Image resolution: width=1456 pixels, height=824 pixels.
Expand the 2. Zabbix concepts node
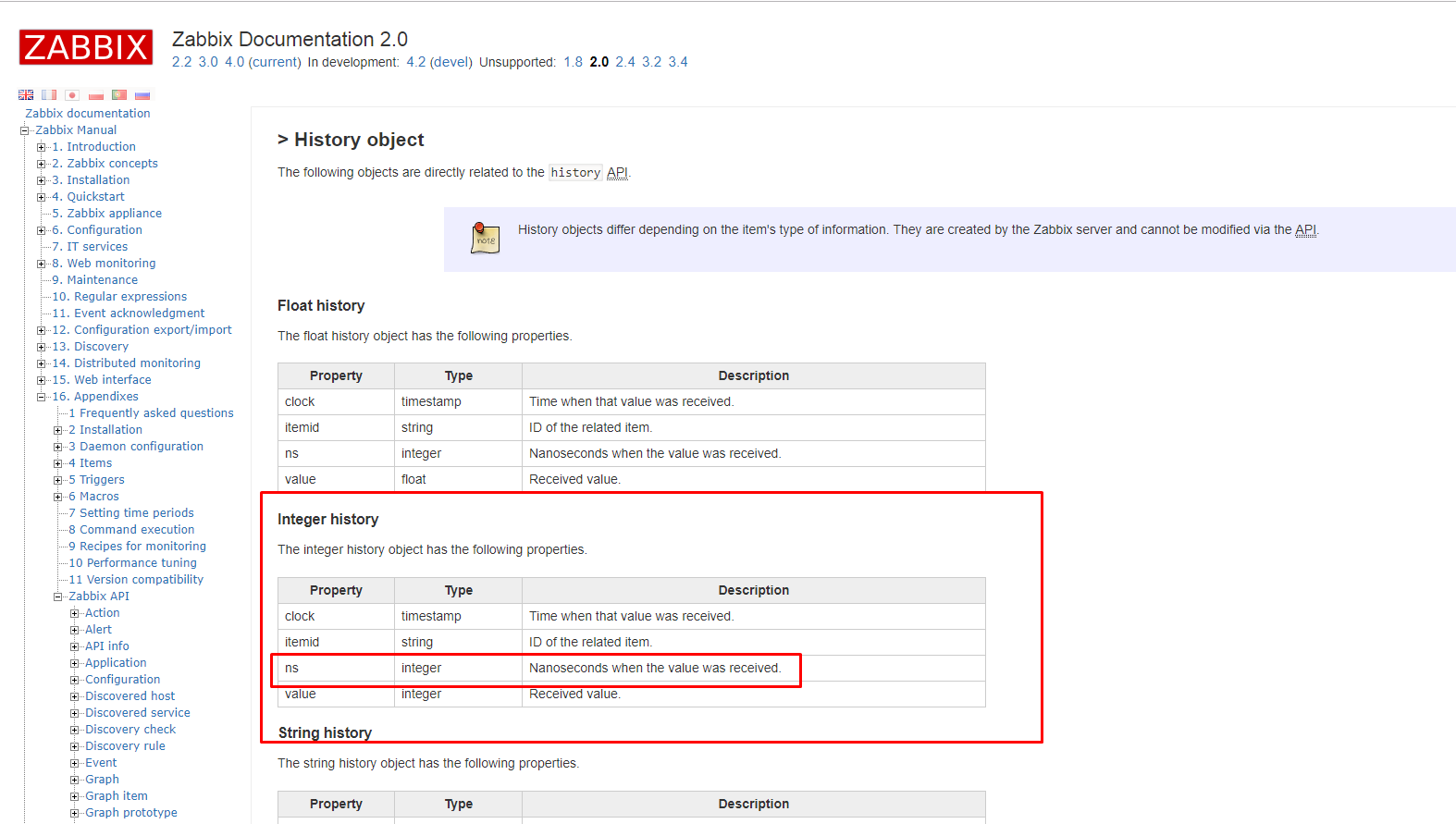[x=41, y=164]
